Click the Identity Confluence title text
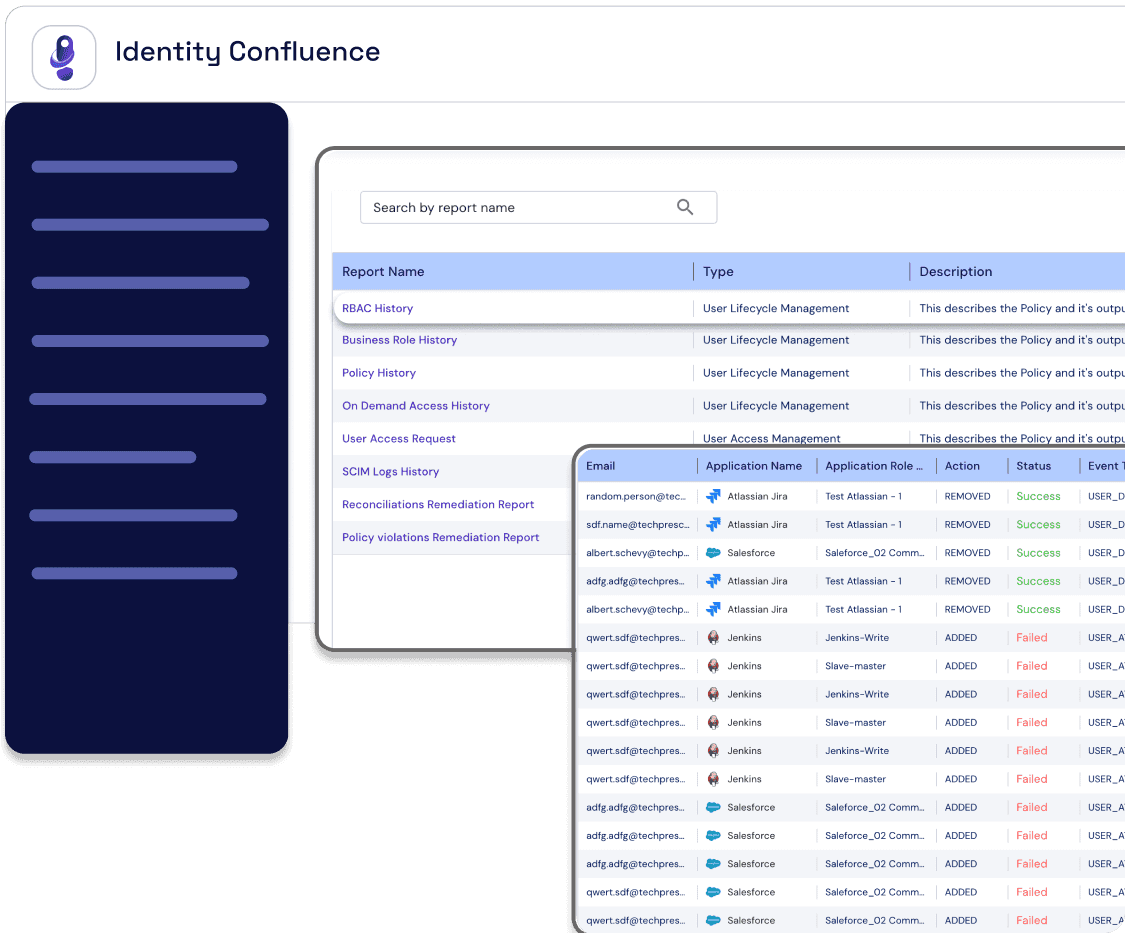The height and width of the screenshot is (933, 1125). tap(248, 52)
